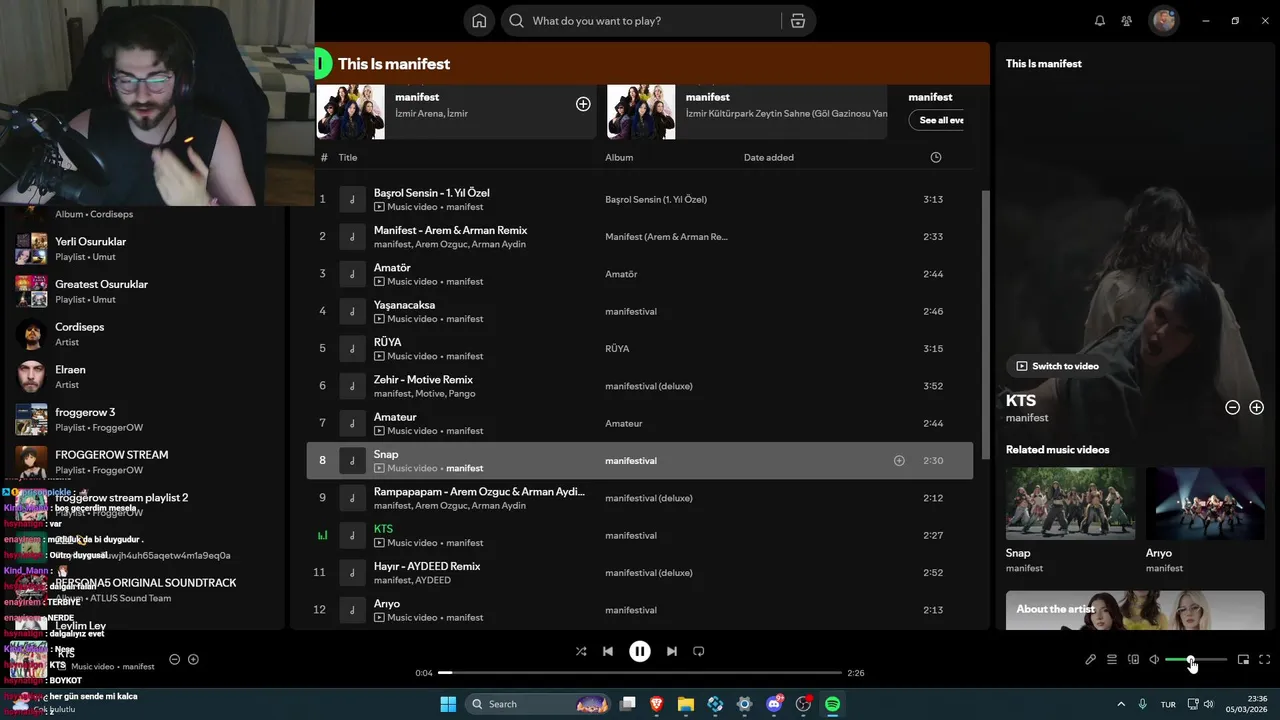Open Cordiseps artist in sidebar
Screen dimensions: 1280x720
[145, 334]
